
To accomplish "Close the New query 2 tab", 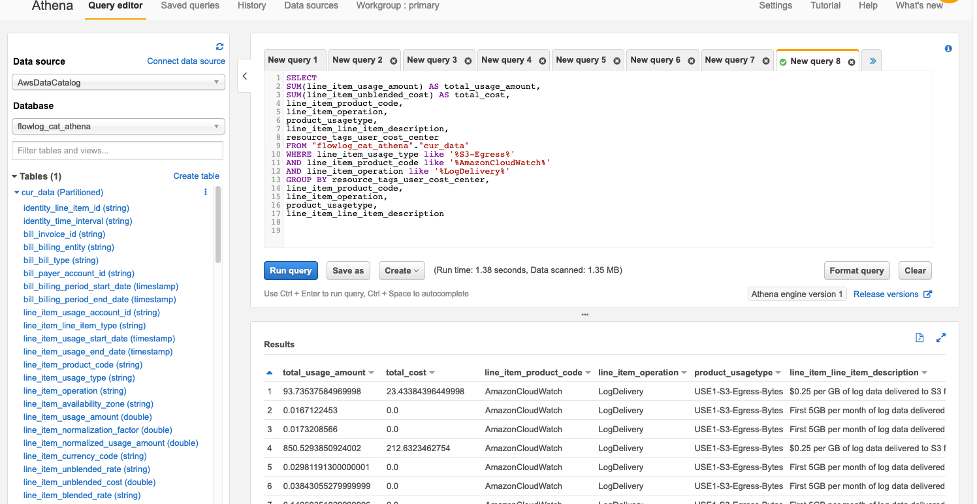I will tap(394, 61).
